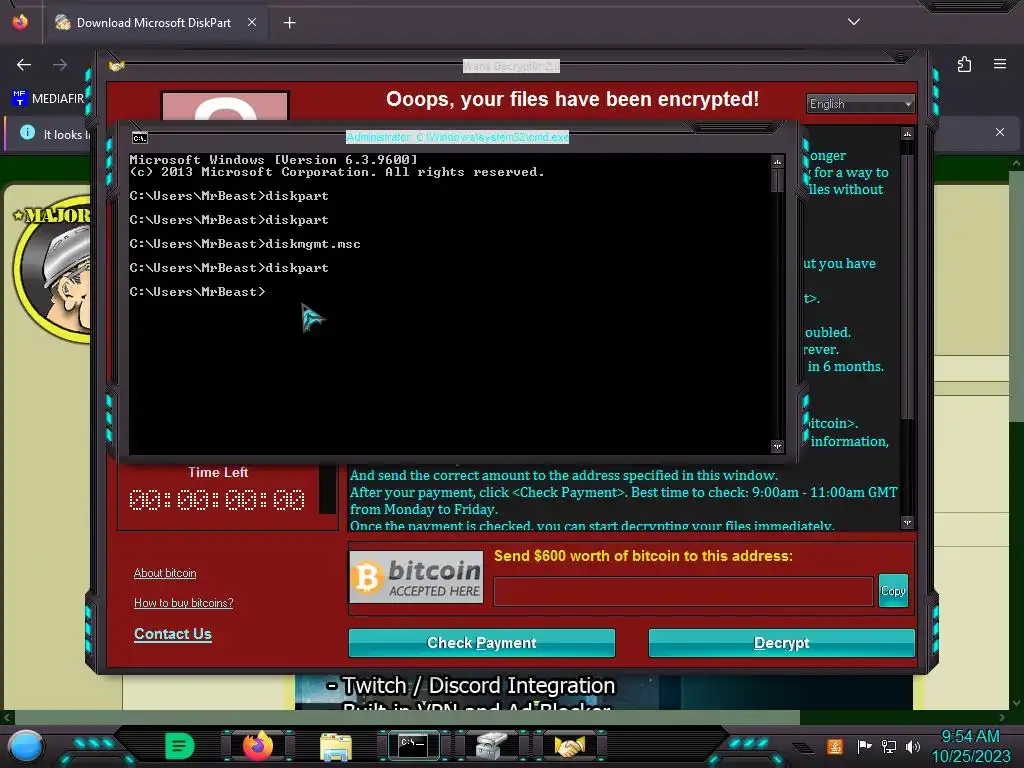Image resolution: width=1024 pixels, height=768 pixels.
Task: Dismiss the Firefox notification bar
Action: click(x=1000, y=132)
